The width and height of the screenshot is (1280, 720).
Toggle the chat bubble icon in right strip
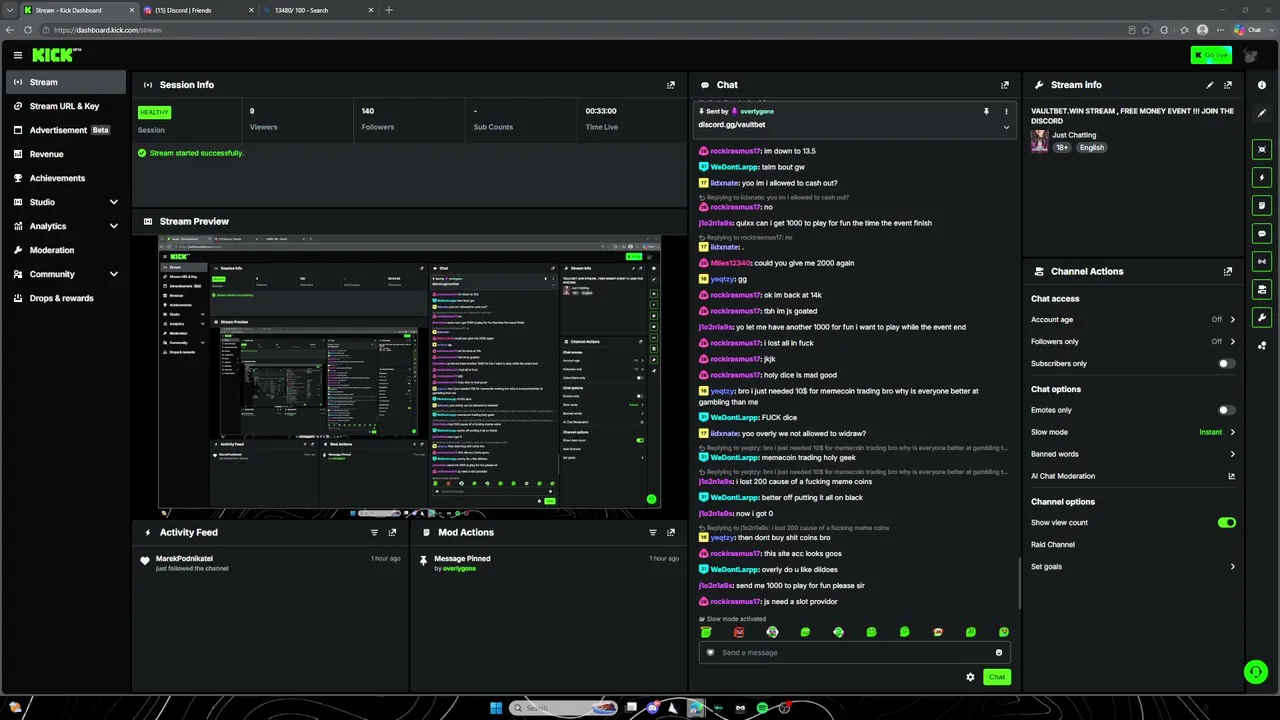(1262, 233)
